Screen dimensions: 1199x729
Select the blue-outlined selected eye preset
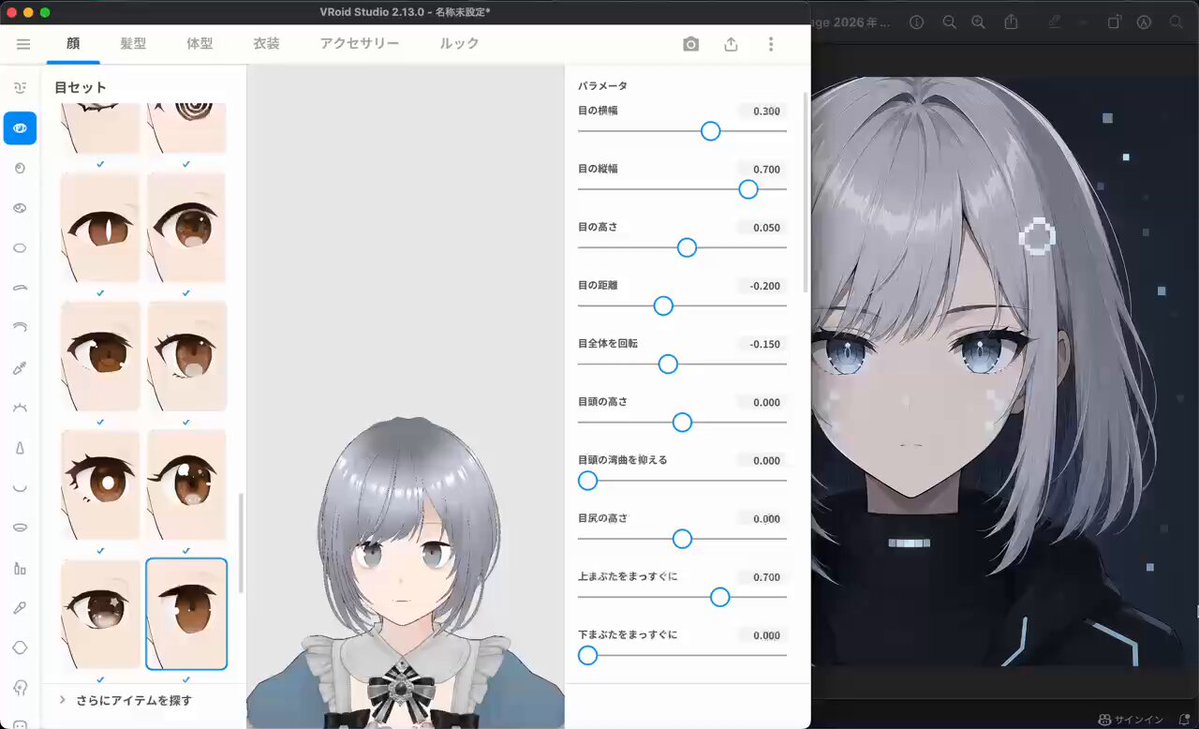click(187, 614)
